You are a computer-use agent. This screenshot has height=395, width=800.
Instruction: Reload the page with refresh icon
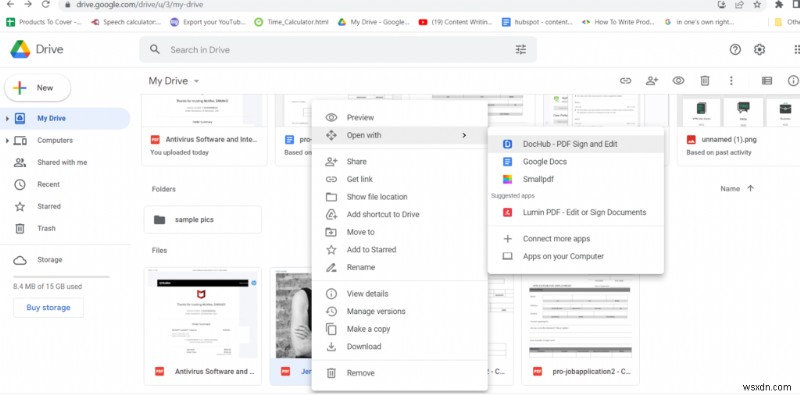46,4
